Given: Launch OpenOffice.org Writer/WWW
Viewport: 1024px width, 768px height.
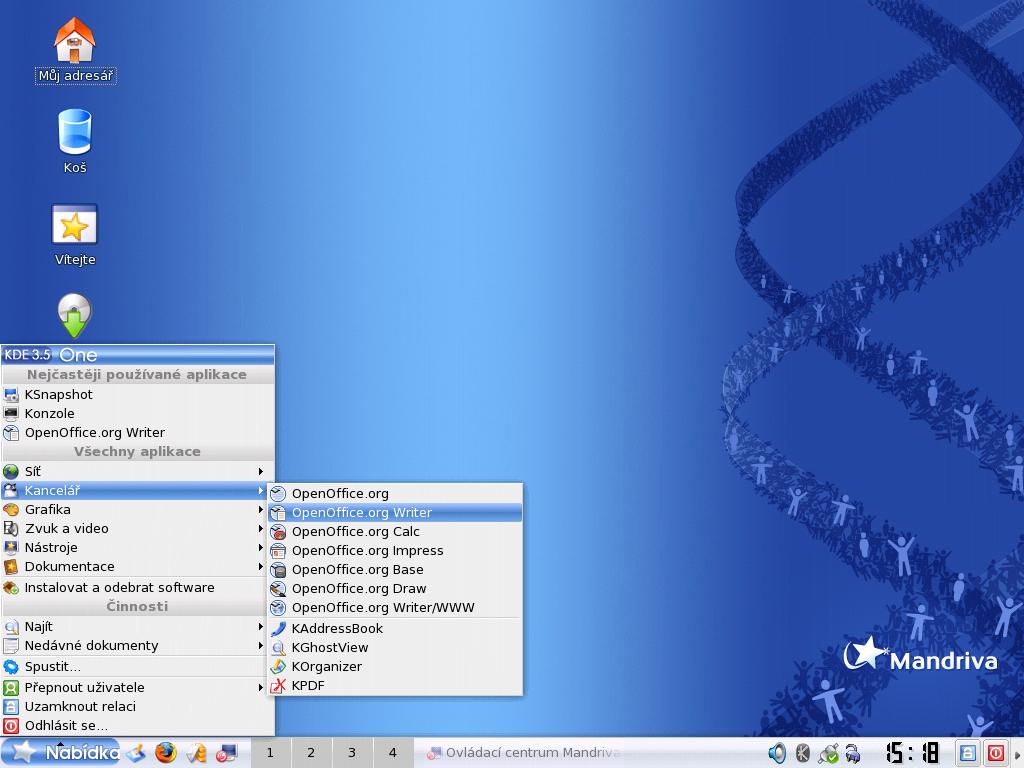Looking at the screenshot, I should point(395,607).
